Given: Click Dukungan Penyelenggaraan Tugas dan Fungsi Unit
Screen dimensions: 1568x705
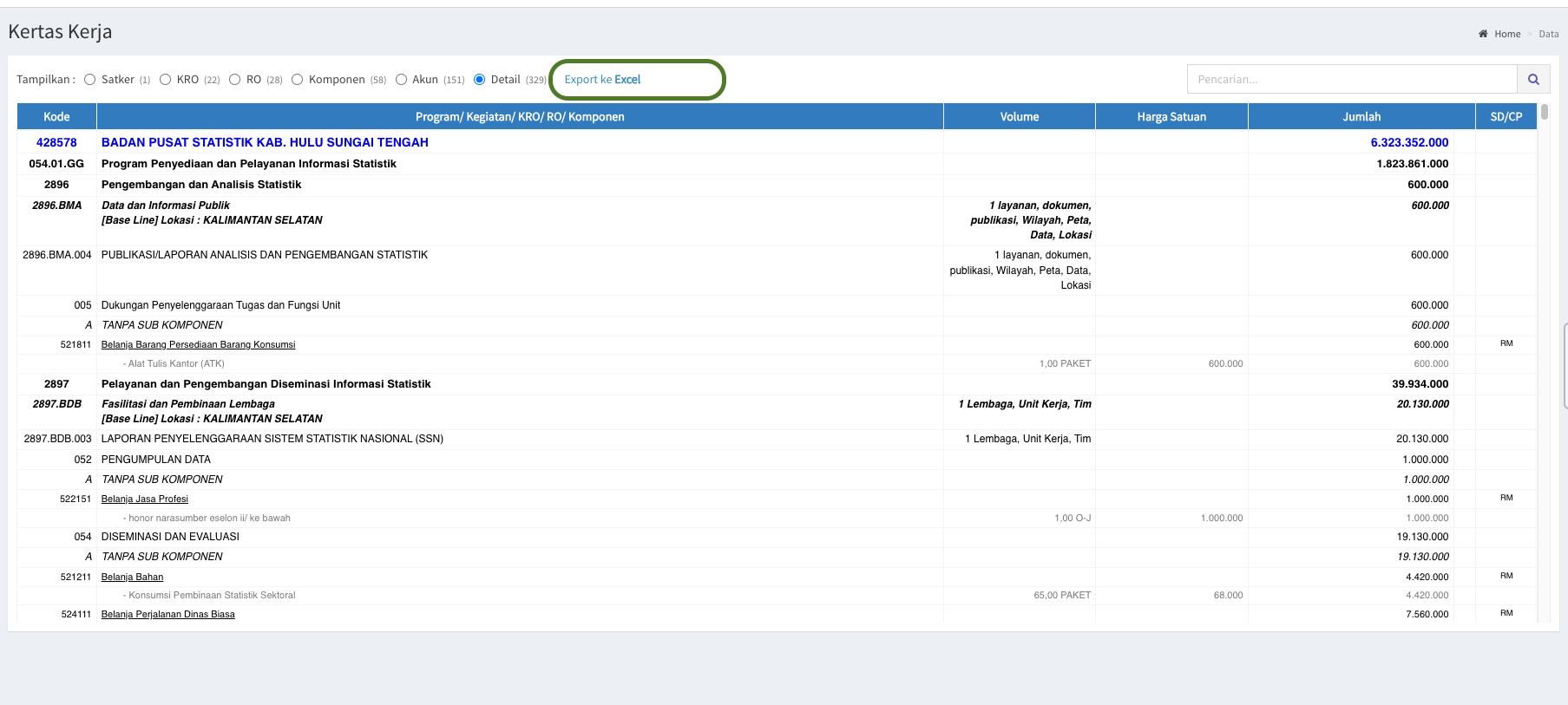Looking at the screenshot, I should coord(220,305).
